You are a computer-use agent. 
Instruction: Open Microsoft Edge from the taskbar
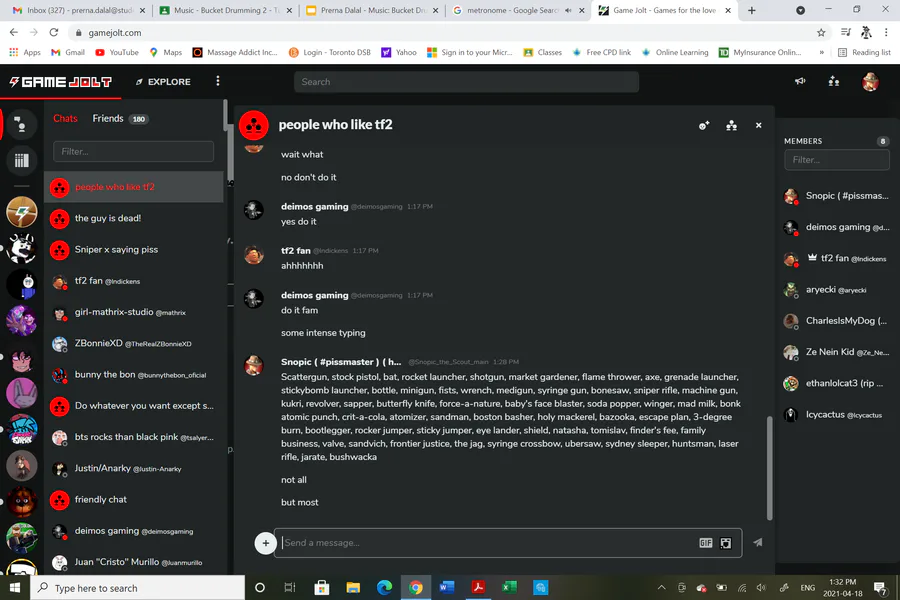(x=384, y=587)
